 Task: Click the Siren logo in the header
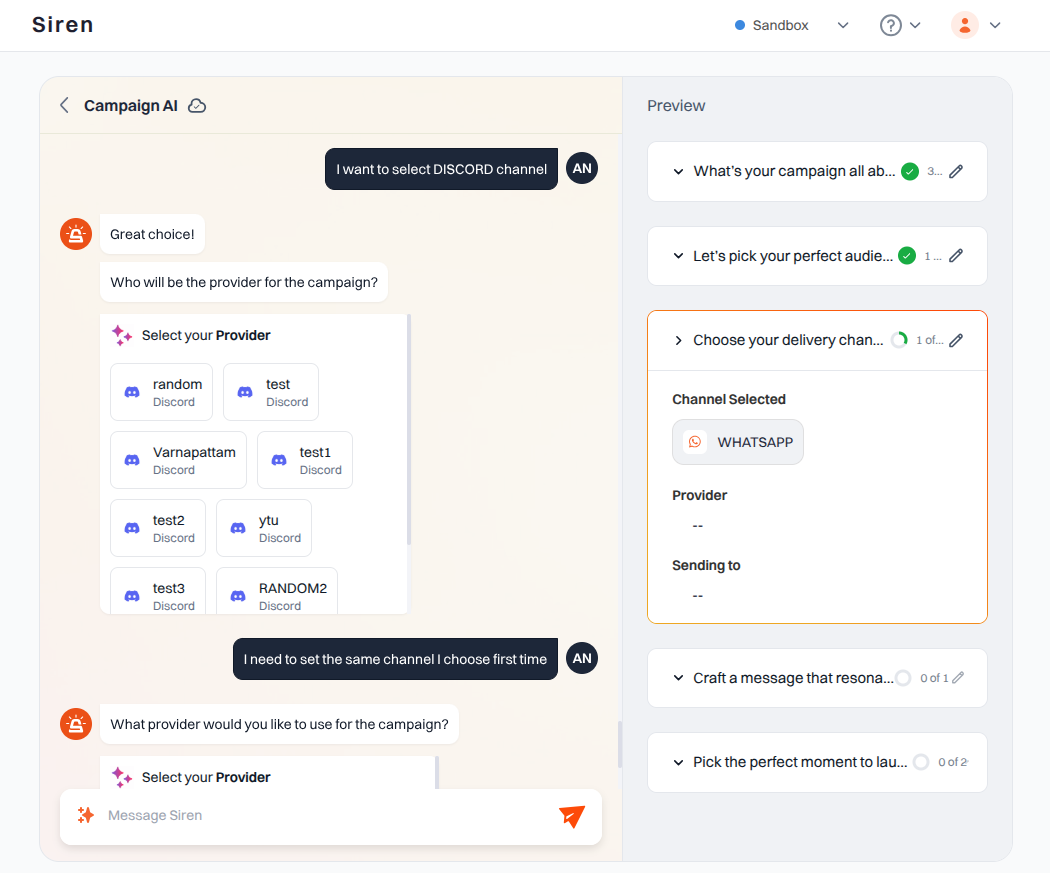coord(62,24)
